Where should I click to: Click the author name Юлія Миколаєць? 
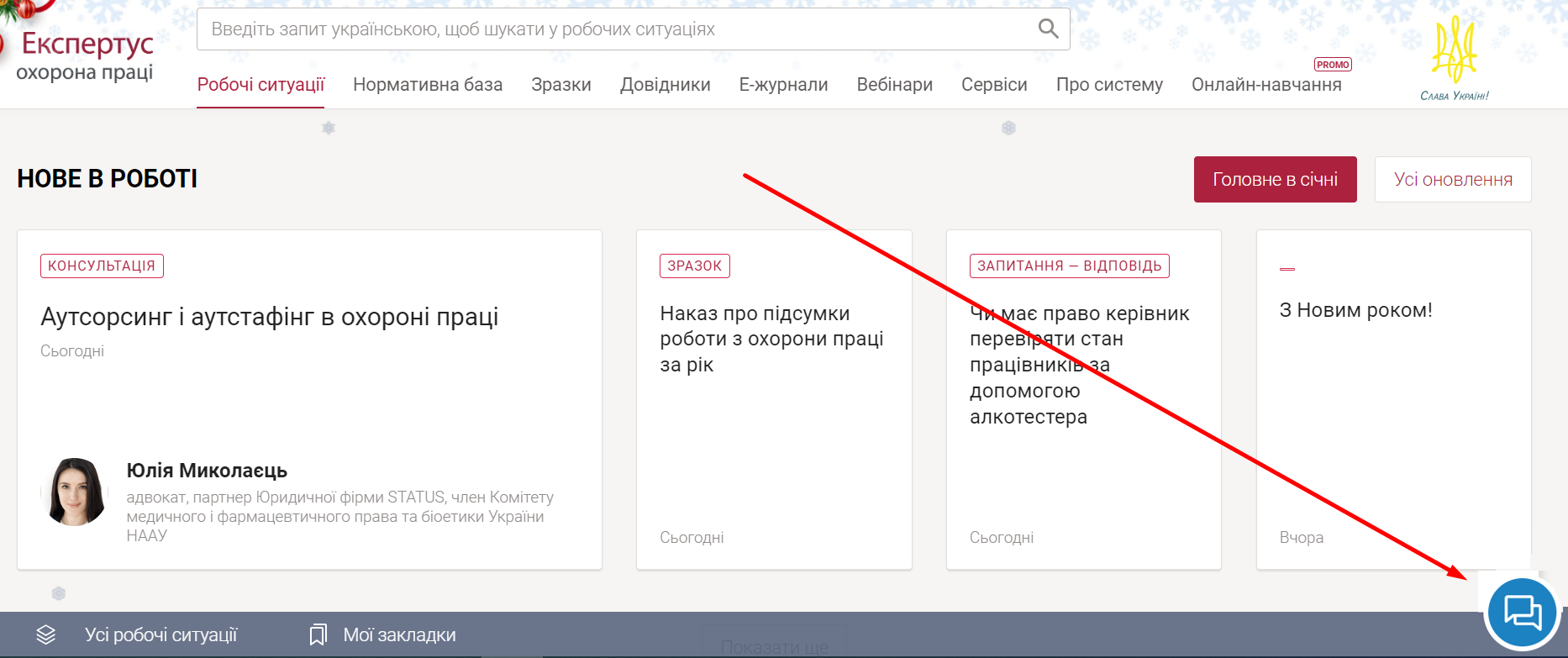tap(207, 471)
